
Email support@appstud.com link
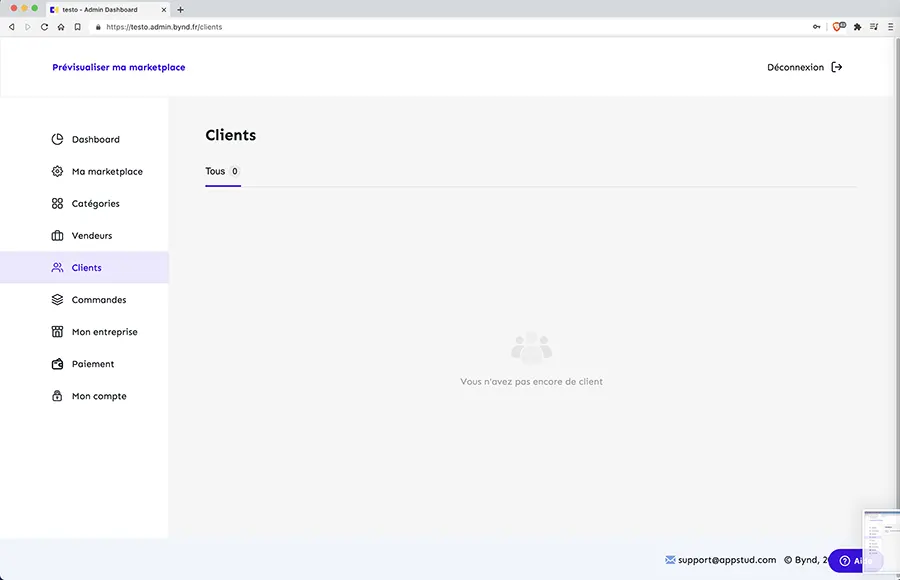pos(727,560)
